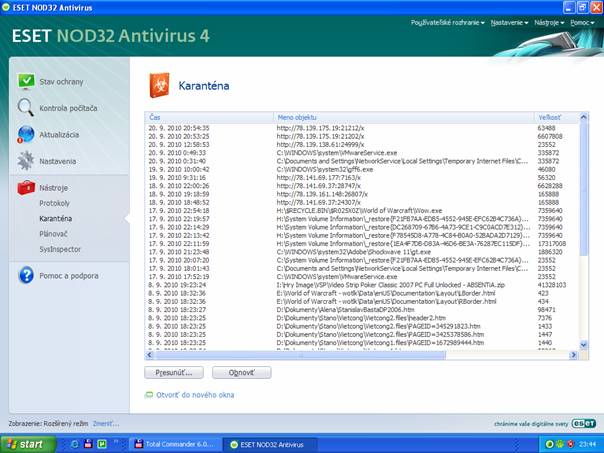Open Kontrola počítača section
The image size is (604, 453).
tap(68, 108)
